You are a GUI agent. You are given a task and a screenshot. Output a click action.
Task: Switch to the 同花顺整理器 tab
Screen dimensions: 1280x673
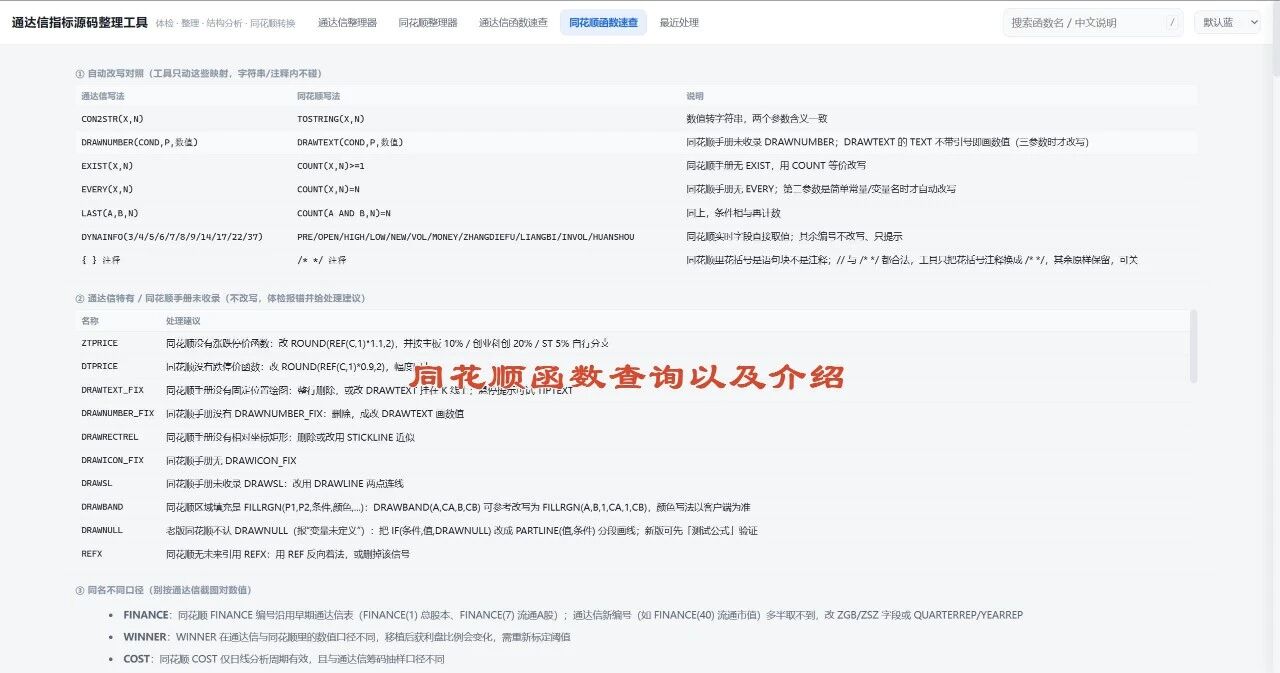click(x=427, y=22)
